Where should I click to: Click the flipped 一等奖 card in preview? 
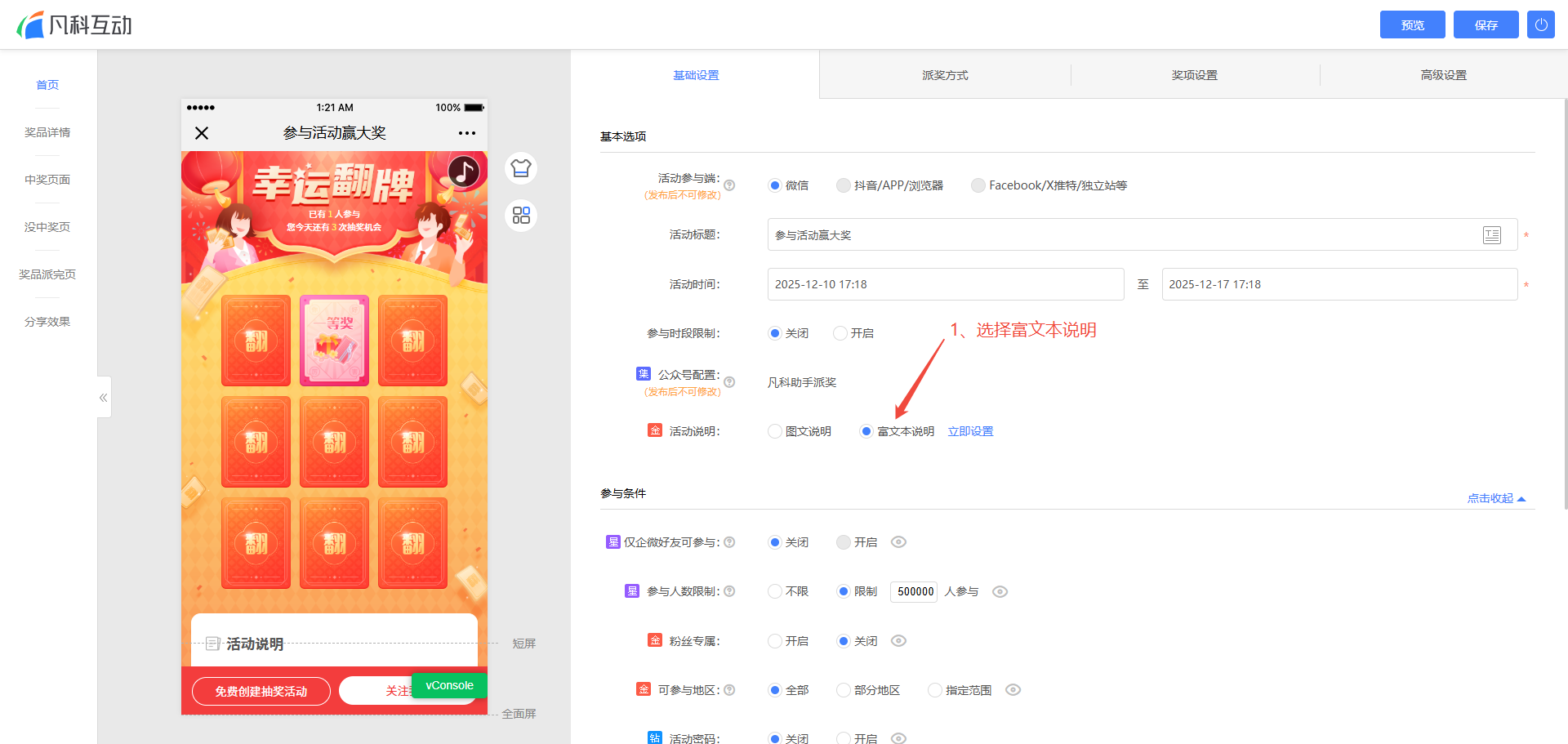(334, 340)
